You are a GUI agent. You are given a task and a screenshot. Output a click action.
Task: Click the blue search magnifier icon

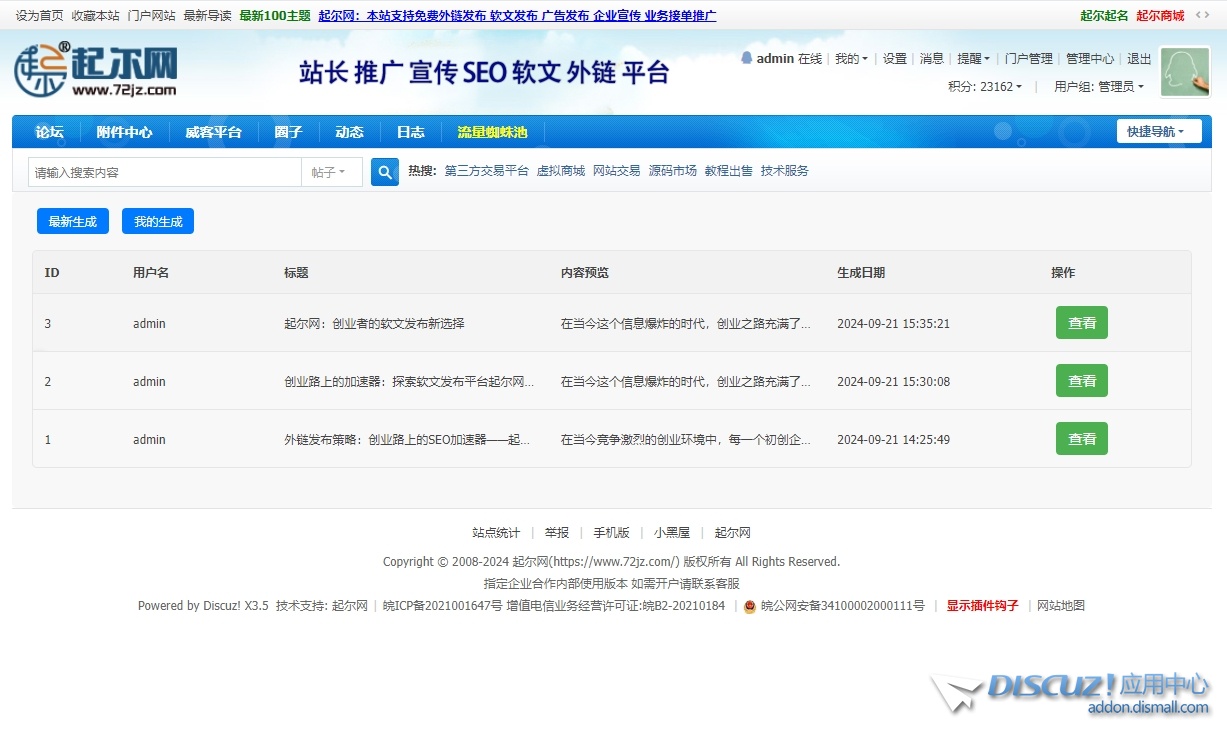coord(385,172)
